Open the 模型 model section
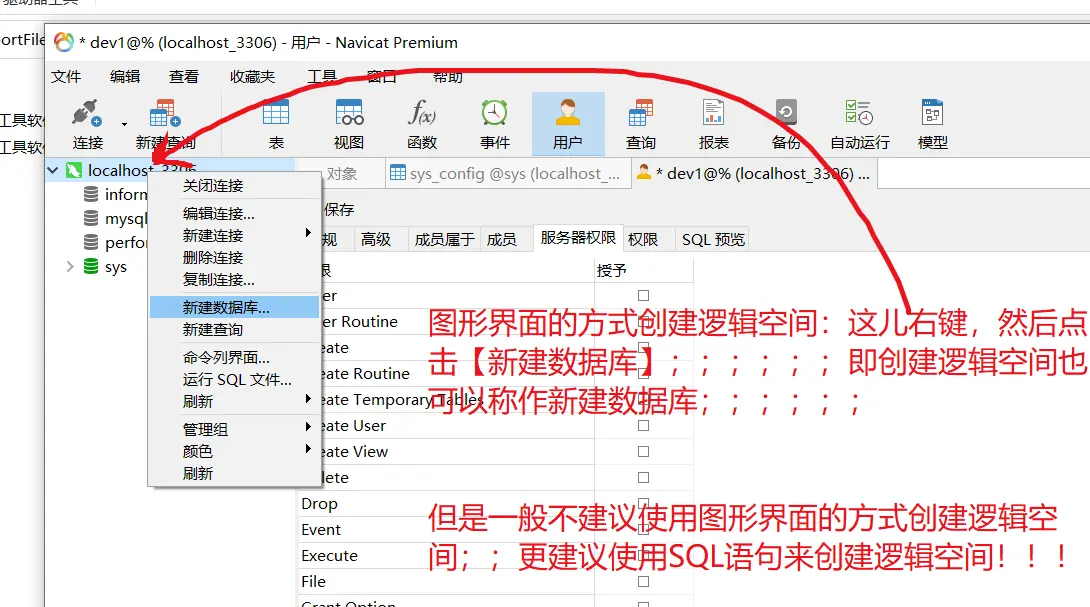Viewport: 1090px width, 607px height. pyautogui.click(x=932, y=125)
